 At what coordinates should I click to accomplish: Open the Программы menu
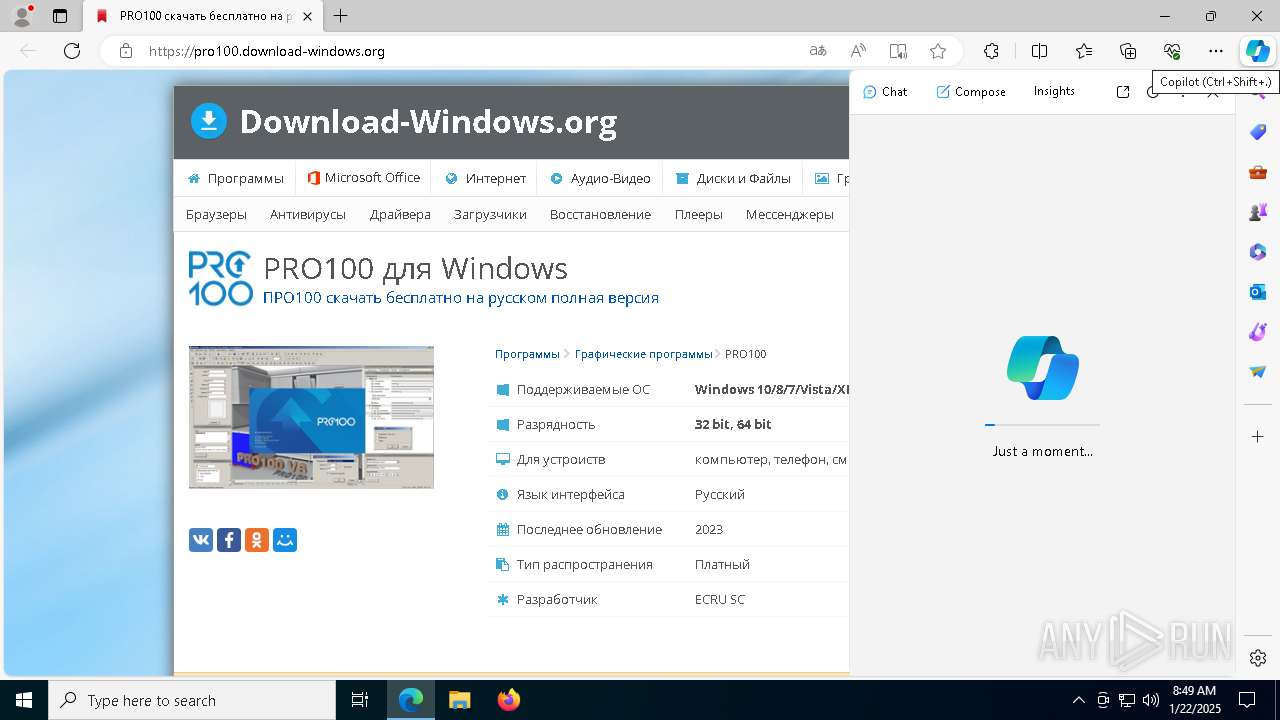[x=236, y=178]
